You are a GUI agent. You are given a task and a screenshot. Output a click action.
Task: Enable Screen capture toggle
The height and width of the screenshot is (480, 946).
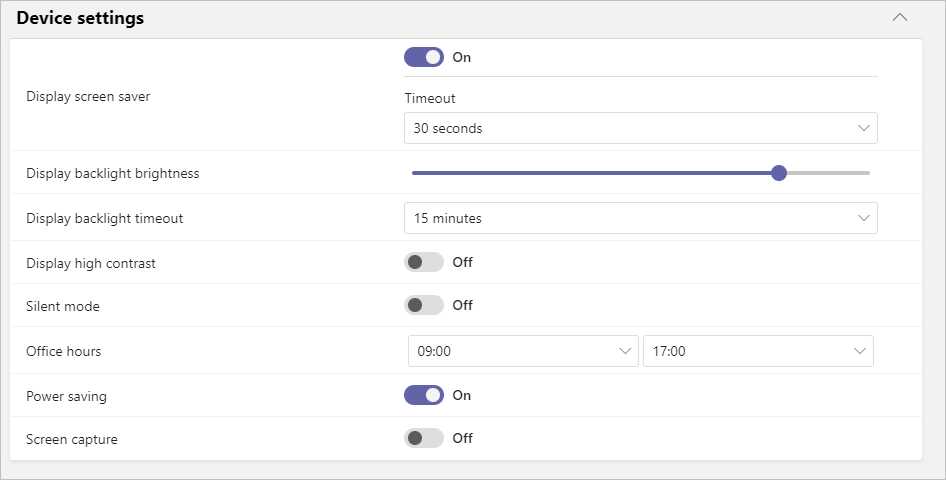point(424,438)
